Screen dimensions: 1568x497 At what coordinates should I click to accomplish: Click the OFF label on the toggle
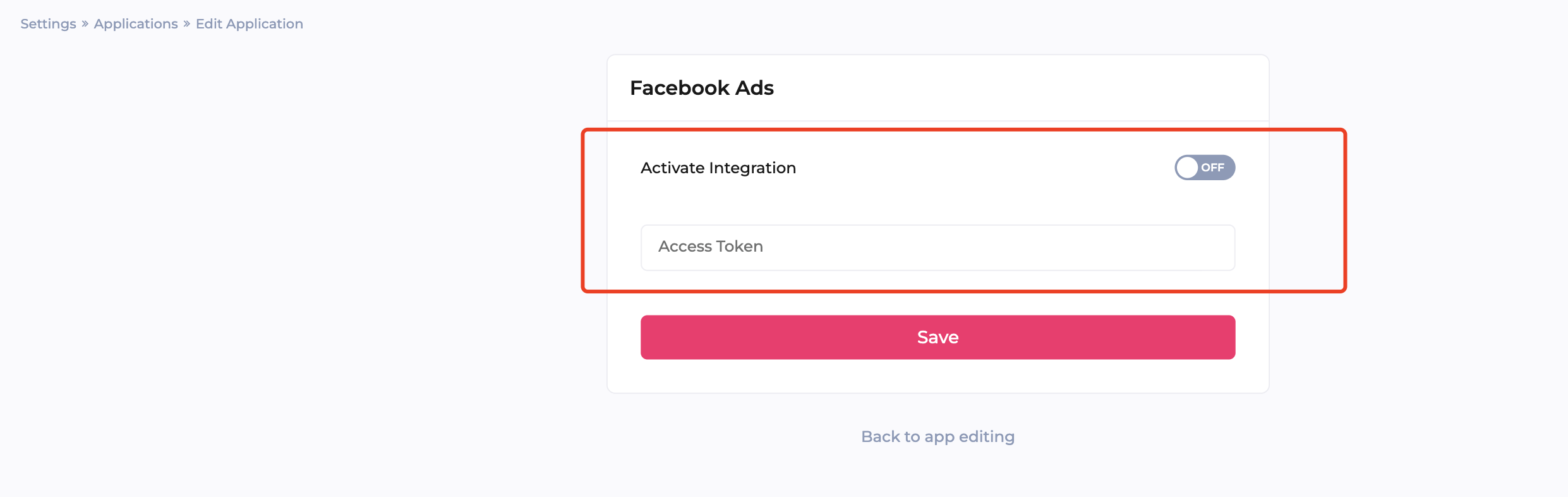(x=1212, y=168)
